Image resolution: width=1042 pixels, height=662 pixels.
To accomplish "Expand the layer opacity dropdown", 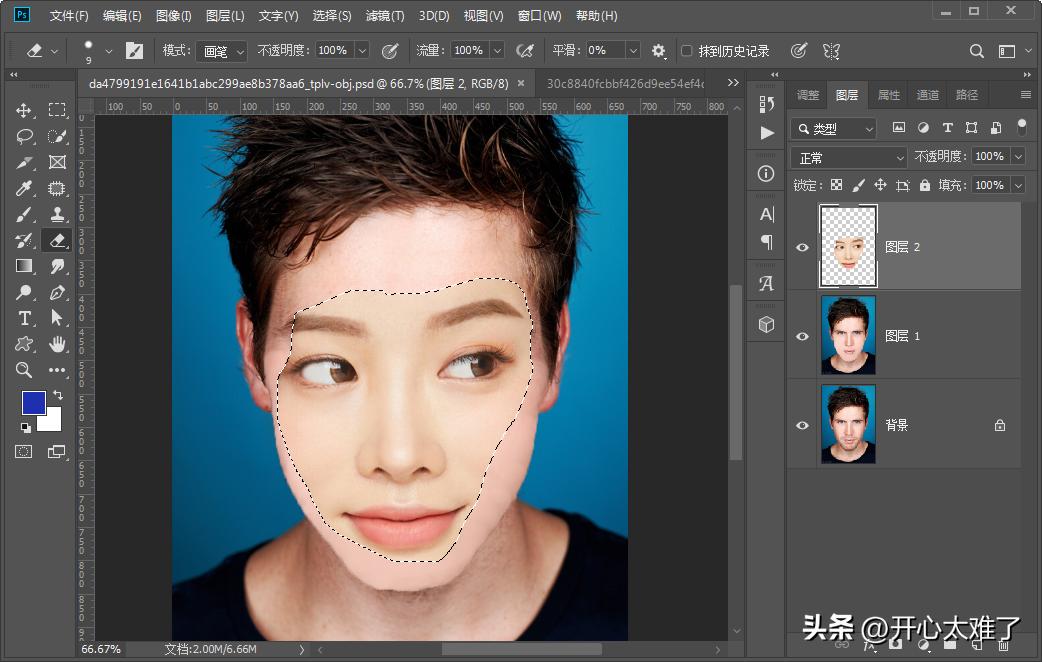I will pyautogui.click(x=1018, y=157).
